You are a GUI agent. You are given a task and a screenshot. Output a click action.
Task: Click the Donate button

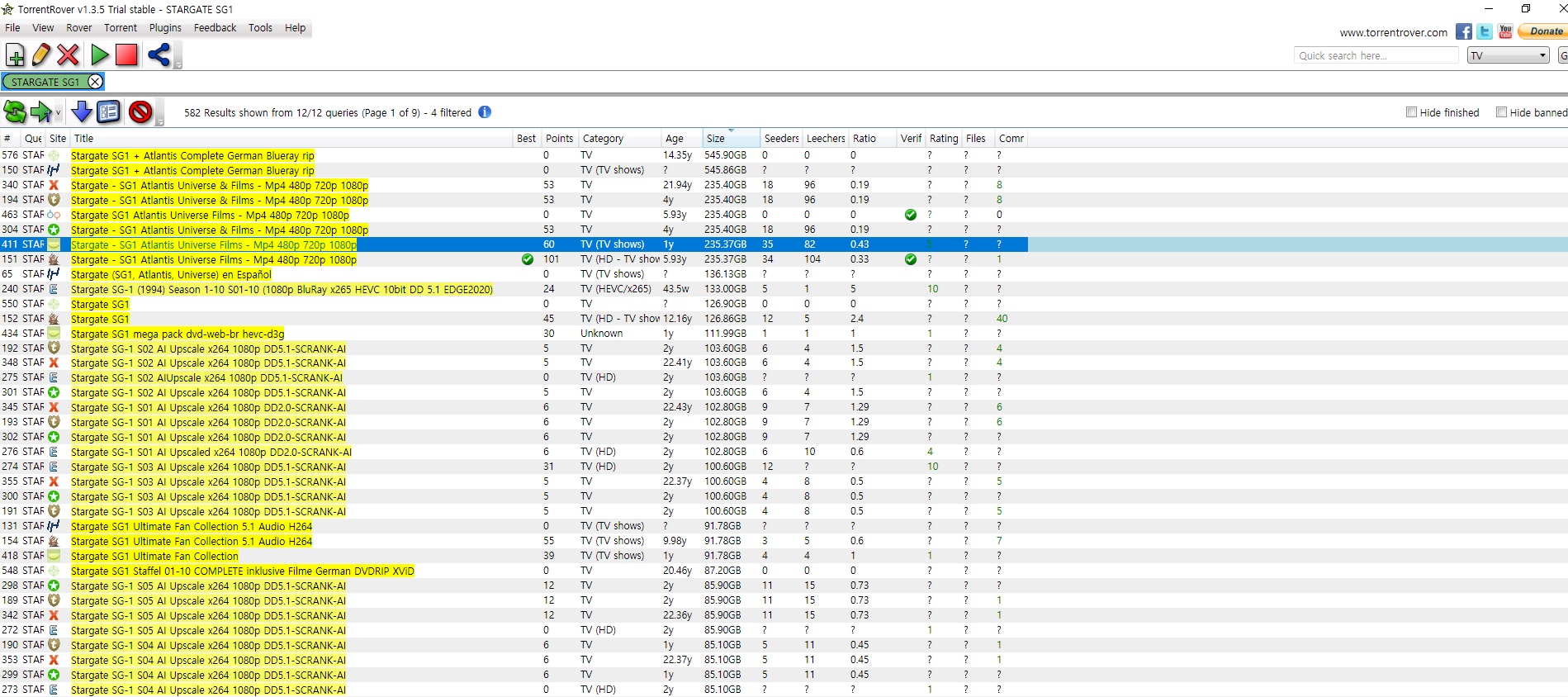point(1543,31)
